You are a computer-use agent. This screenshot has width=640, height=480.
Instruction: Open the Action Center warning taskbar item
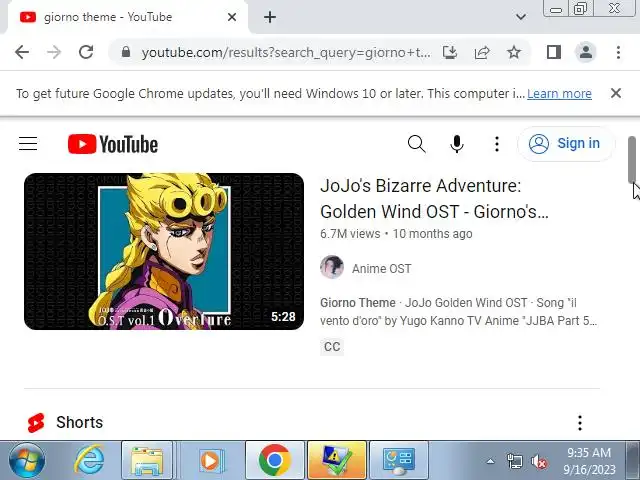click(x=337, y=460)
